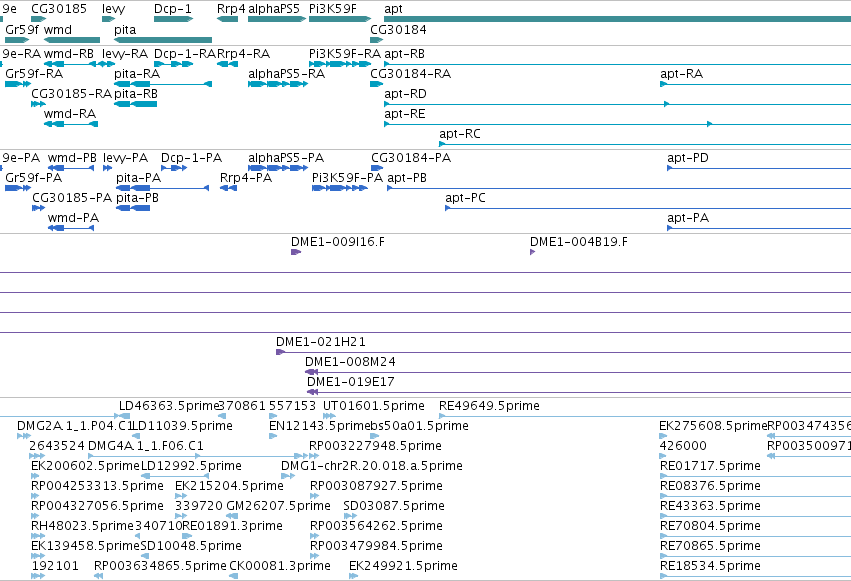Screen dimensions: 851x581
Task: Open the pita gene label
Action: [125, 30]
